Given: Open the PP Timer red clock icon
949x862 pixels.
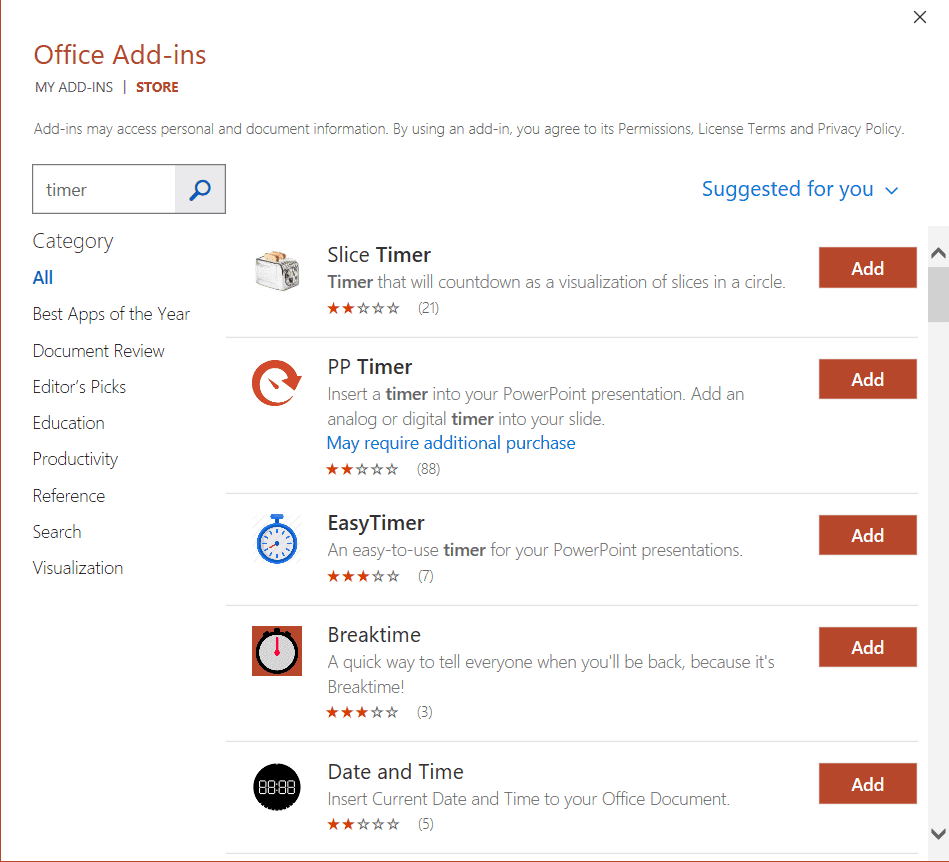Looking at the screenshot, I should [x=277, y=383].
